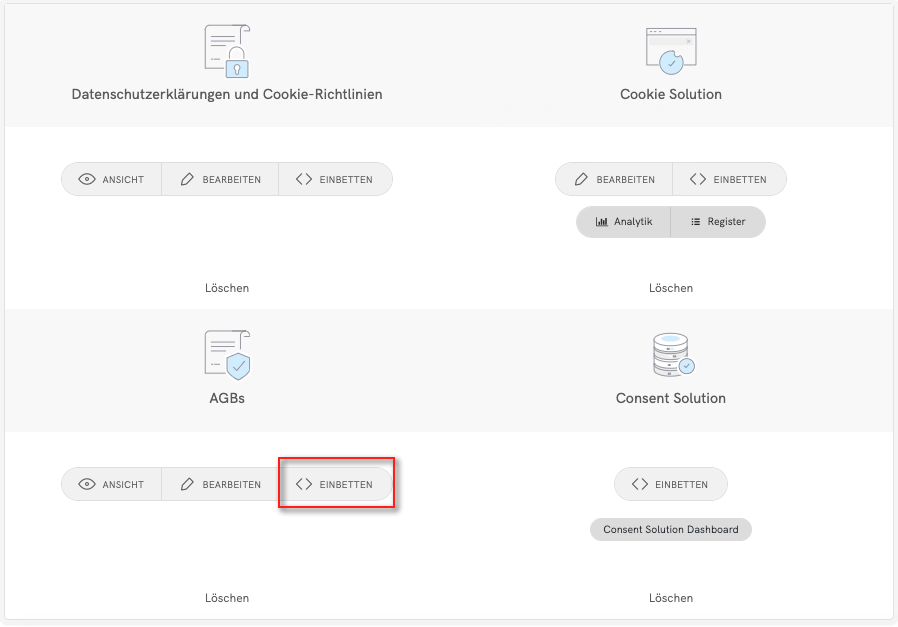Image resolution: width=898 pixels, height=627 pixels.
Task: Delete Datenschutzerklärungen via the Löschen link
Action: point(227,288)
